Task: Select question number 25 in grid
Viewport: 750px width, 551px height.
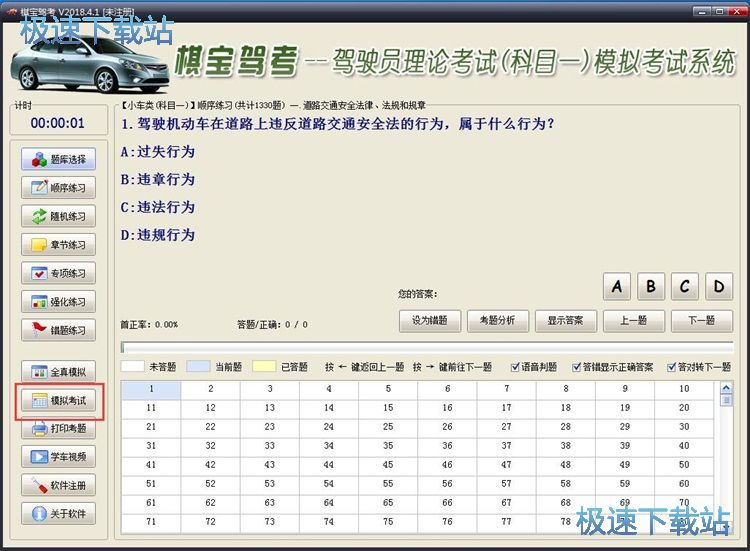Action: tap(388, 426)
